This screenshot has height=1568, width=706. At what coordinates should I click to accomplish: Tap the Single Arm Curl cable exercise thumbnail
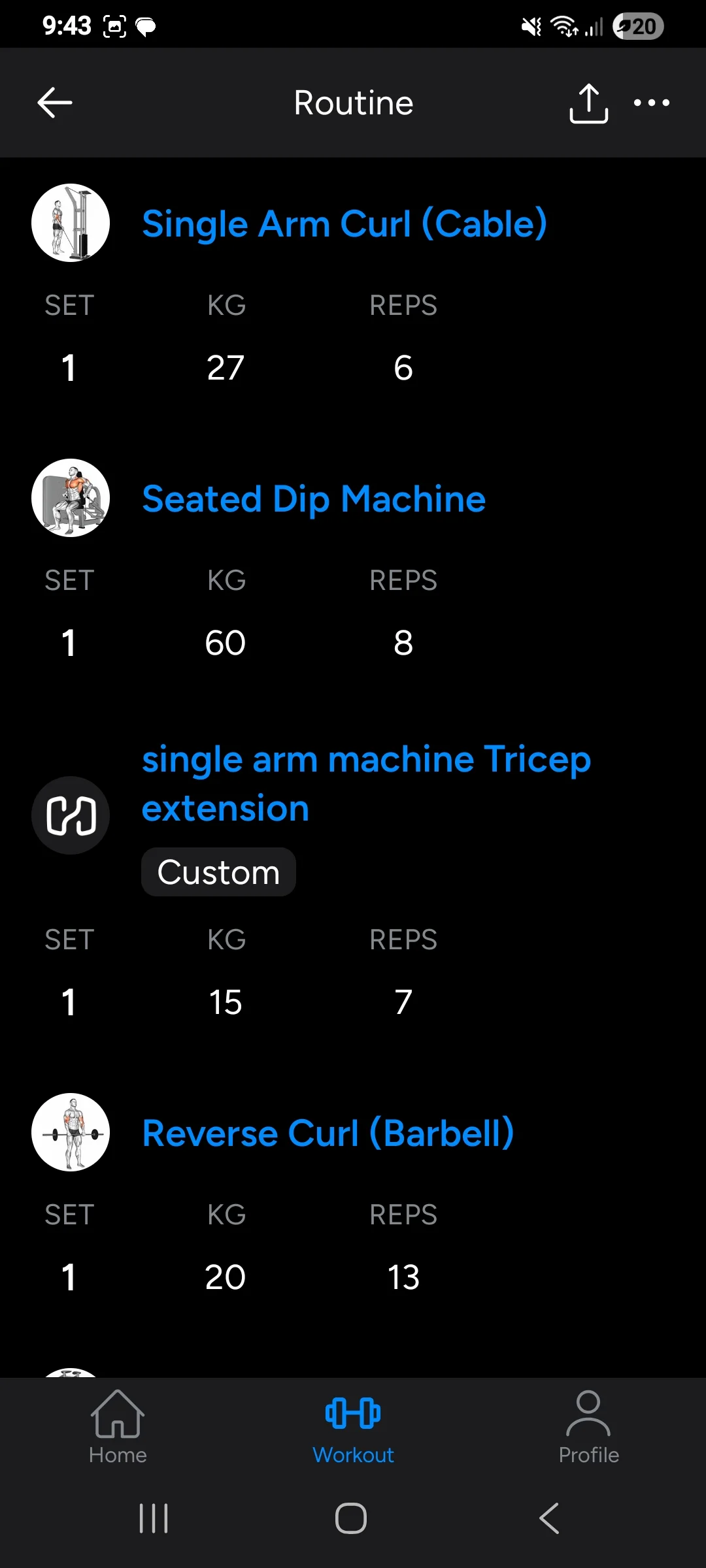[71, 223]
